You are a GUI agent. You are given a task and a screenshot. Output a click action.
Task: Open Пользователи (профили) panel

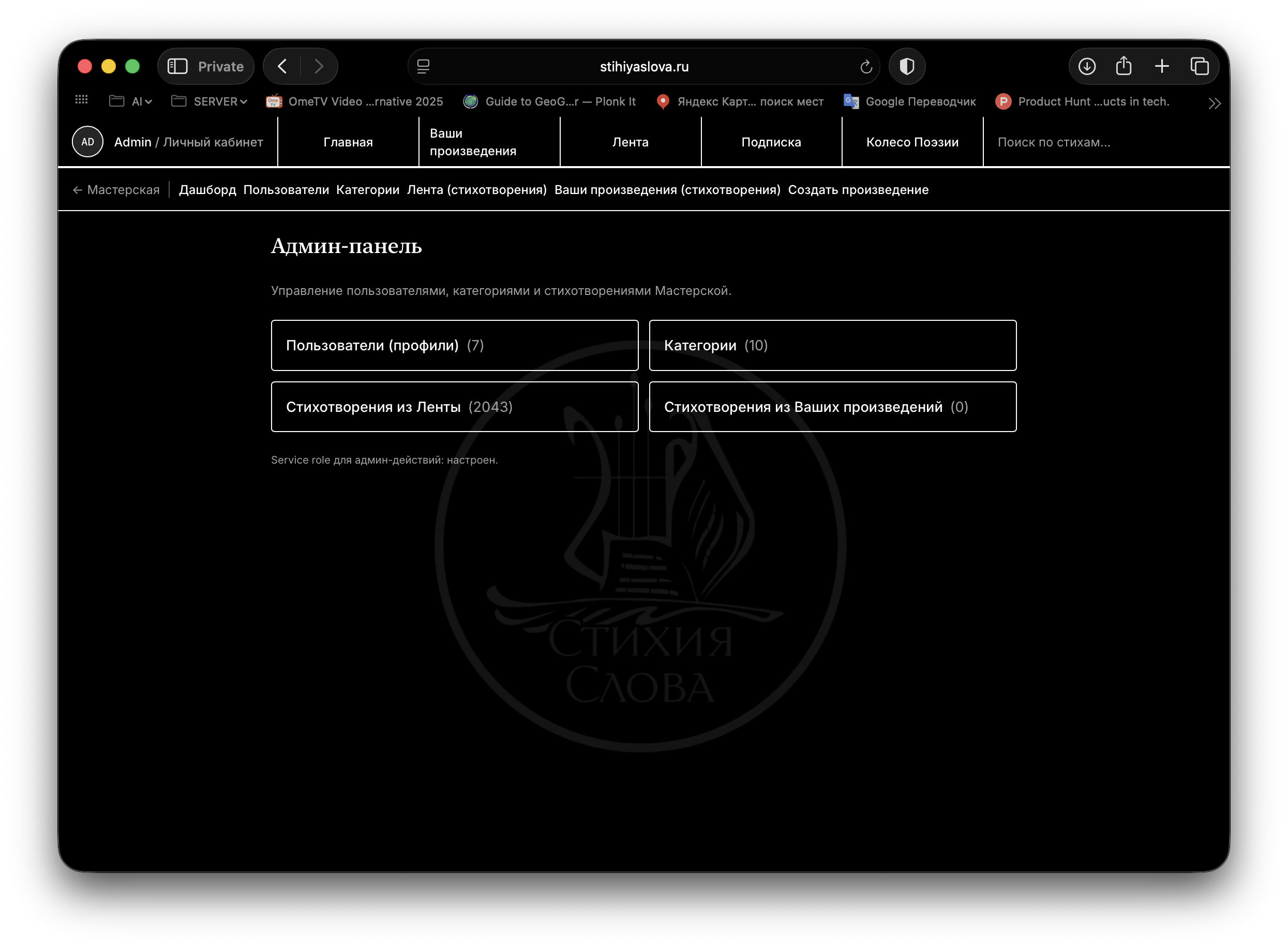click(454, 345)
